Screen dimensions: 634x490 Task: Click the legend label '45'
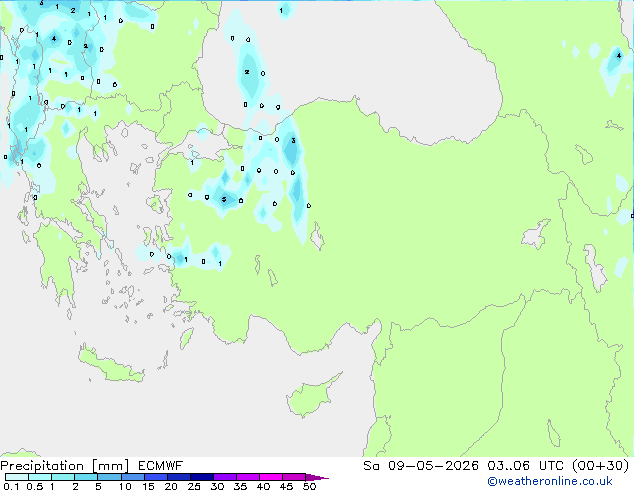tap(286, 486)
